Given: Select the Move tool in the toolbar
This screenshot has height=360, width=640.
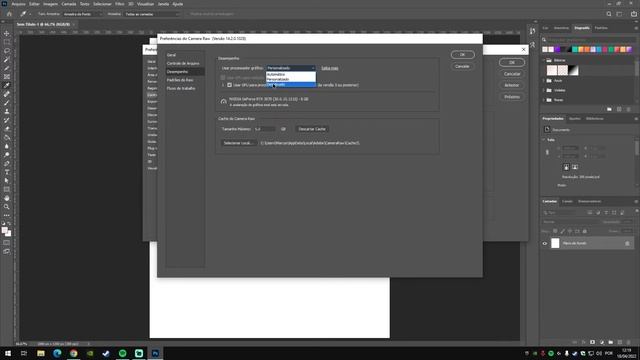Looking at the screenshot, I should point(7,33).
